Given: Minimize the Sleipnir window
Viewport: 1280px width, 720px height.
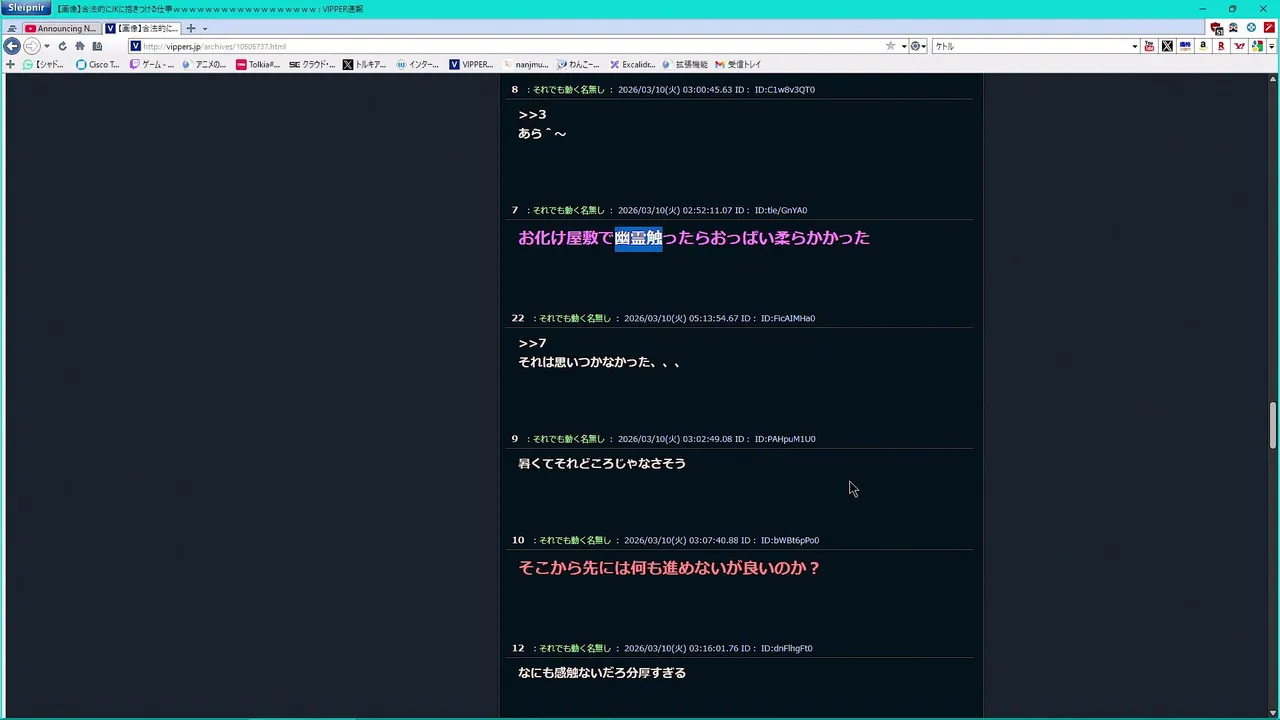Looking at the screenshot, I should [1203, 8].
